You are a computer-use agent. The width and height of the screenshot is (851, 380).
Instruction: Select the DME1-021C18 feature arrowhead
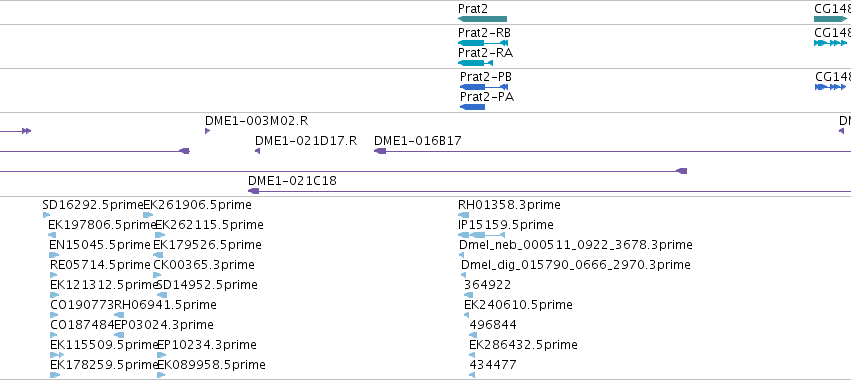tap(253, 191)
